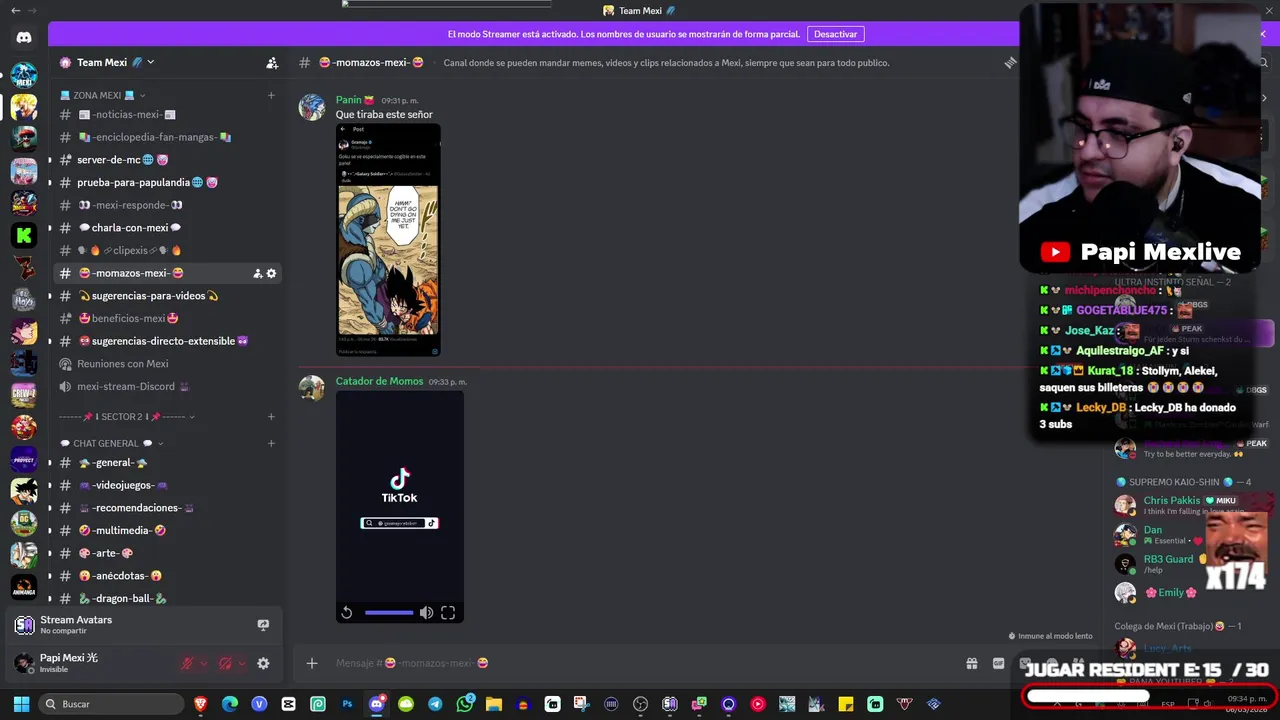Open the beneficios-mexi channel
Image resolution: width=1280 pixels, height=720 pixels.
tap(168, 318)
